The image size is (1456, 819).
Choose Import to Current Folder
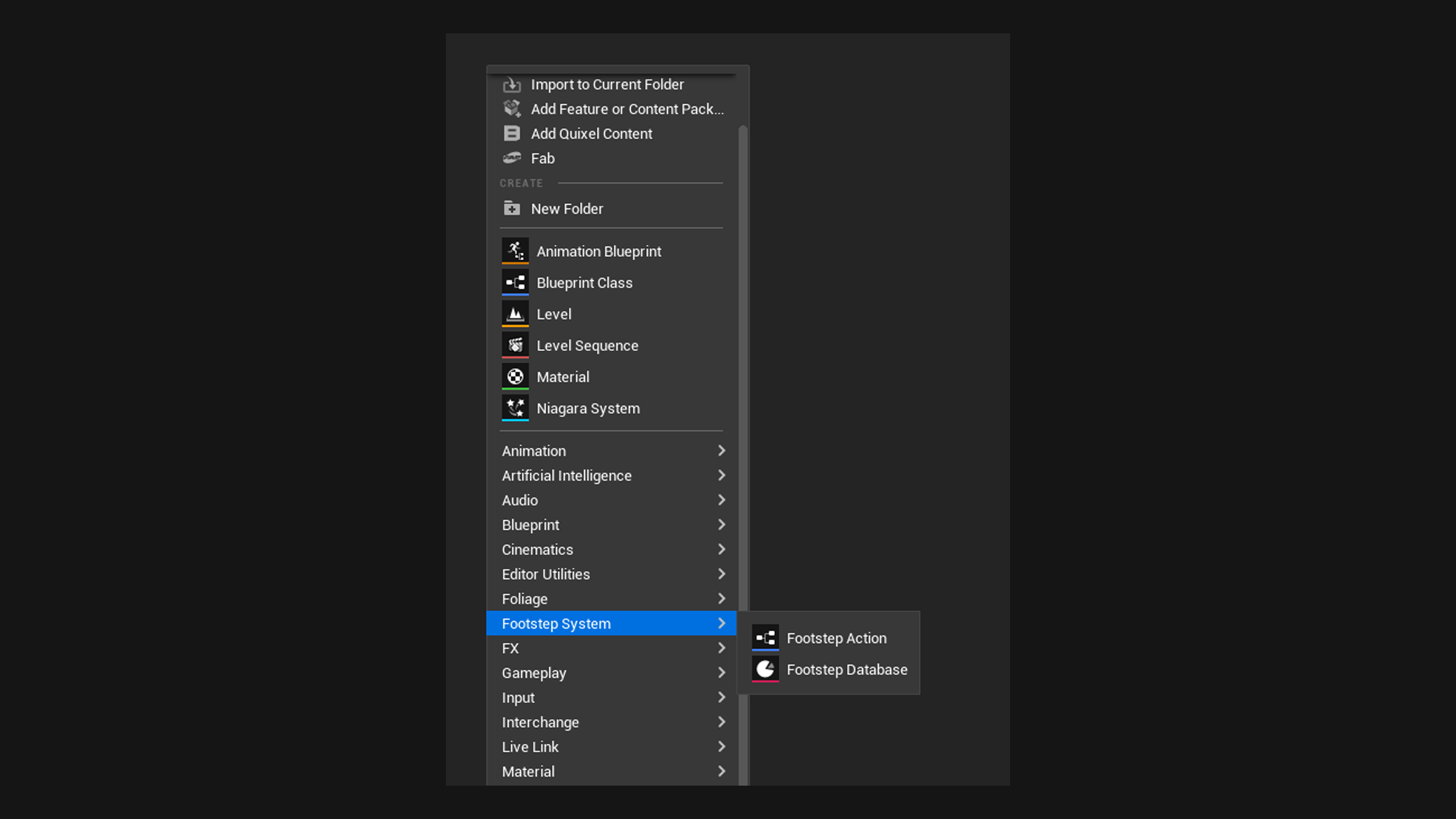point(611,85)
